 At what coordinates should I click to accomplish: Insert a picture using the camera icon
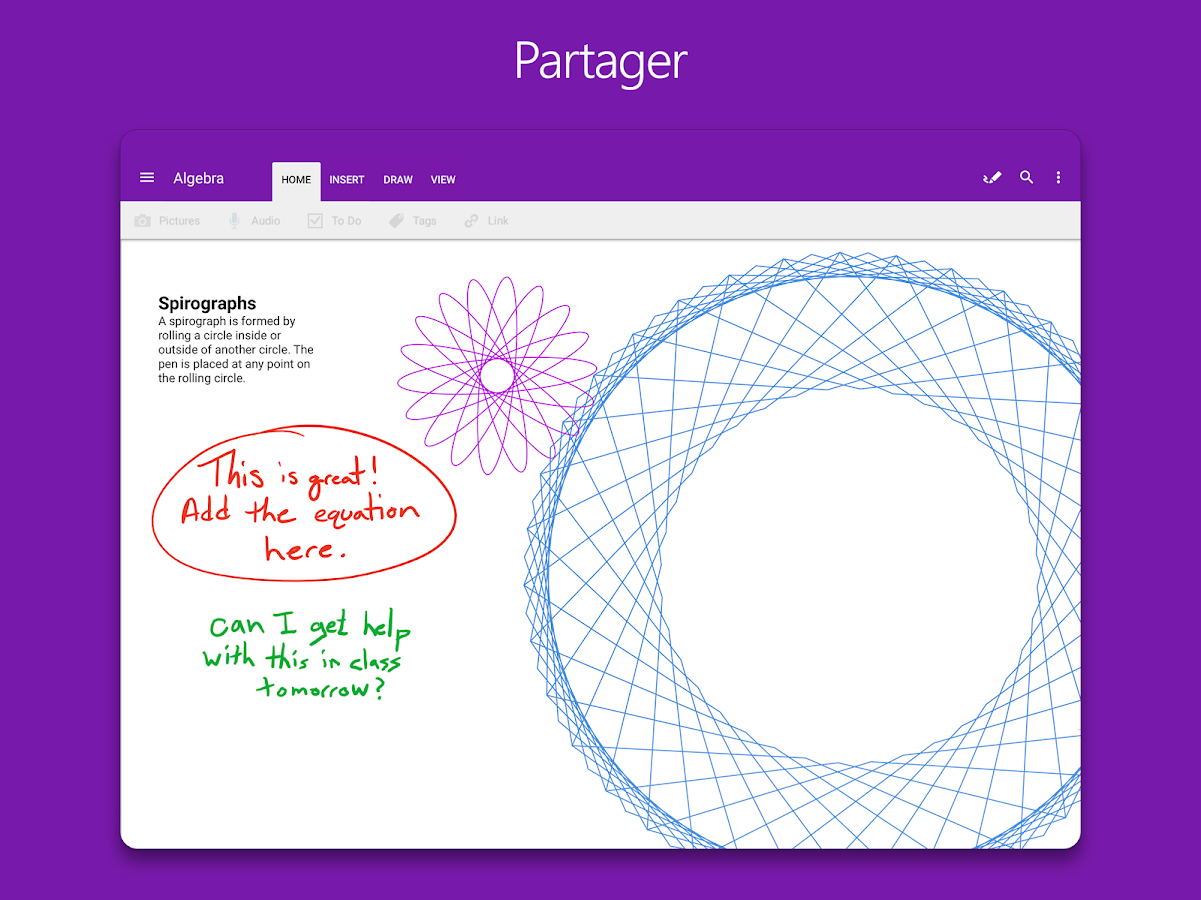coord(141,220)
